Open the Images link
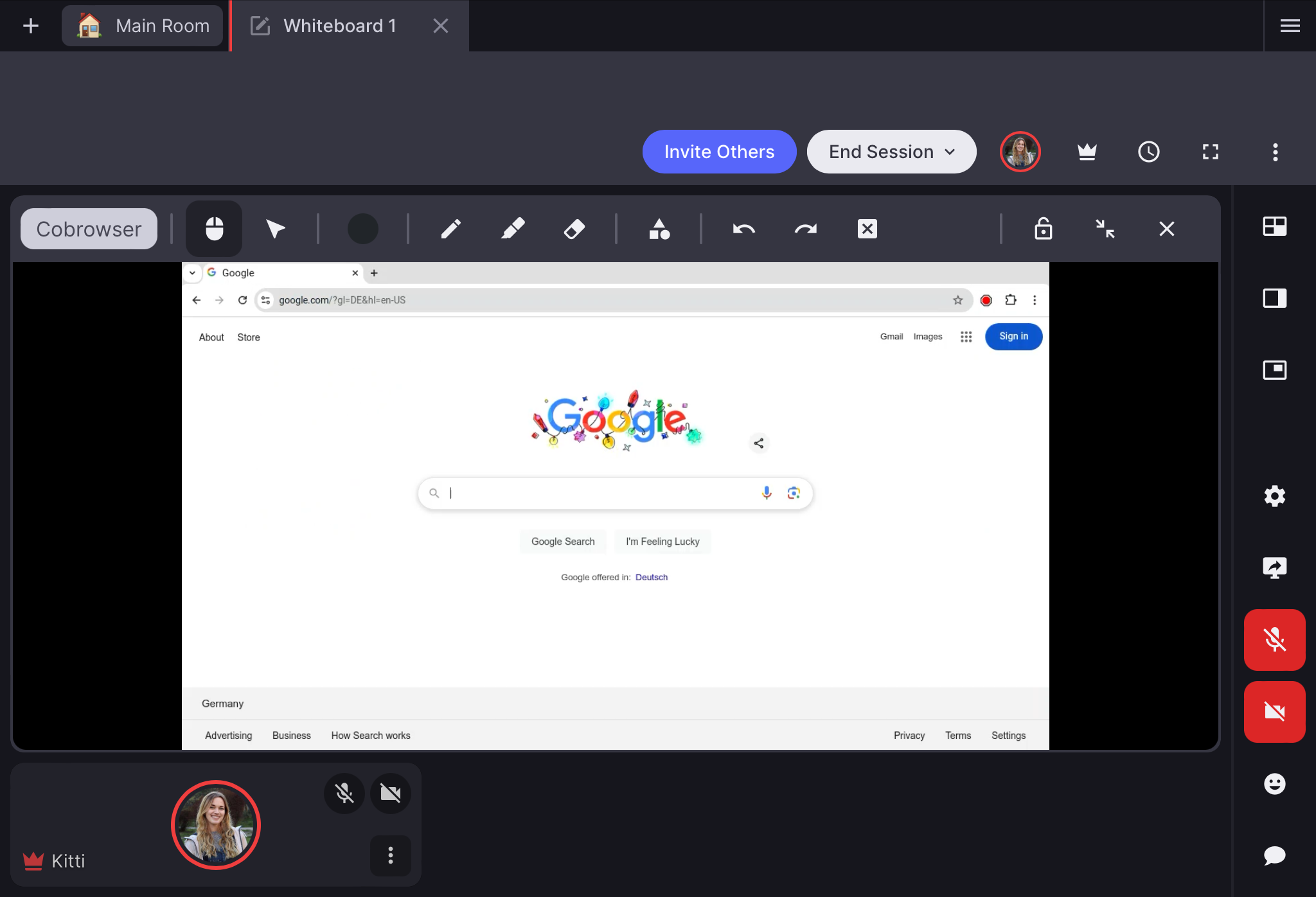Image resolution: width=1316 pixels, height=897 pixels. 927,337
